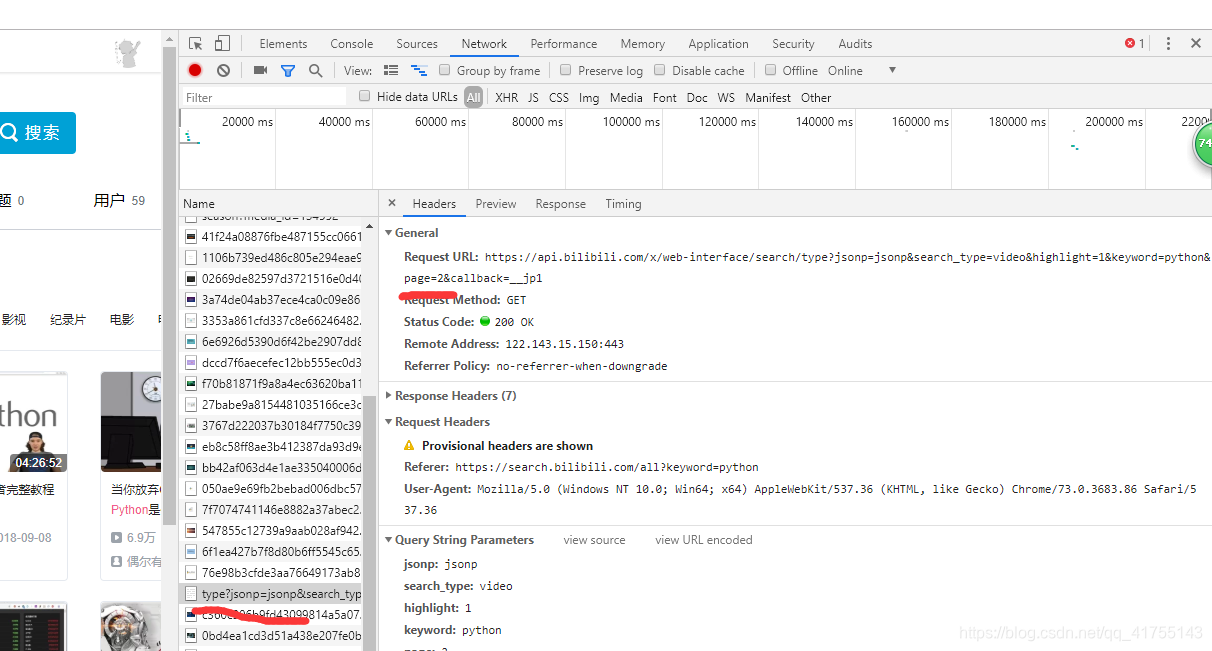Image resolution: width=1212 pixels, height=651 pixels.
Task: Switch to large request rows view
Action: coord(391,70)
